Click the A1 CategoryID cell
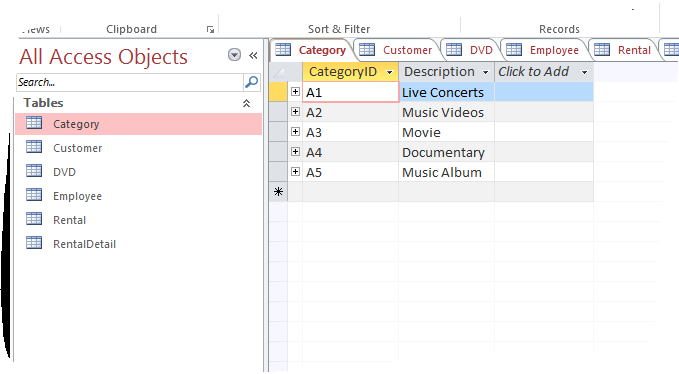Viewport: 679px width, 374px height. coord(351,92)
